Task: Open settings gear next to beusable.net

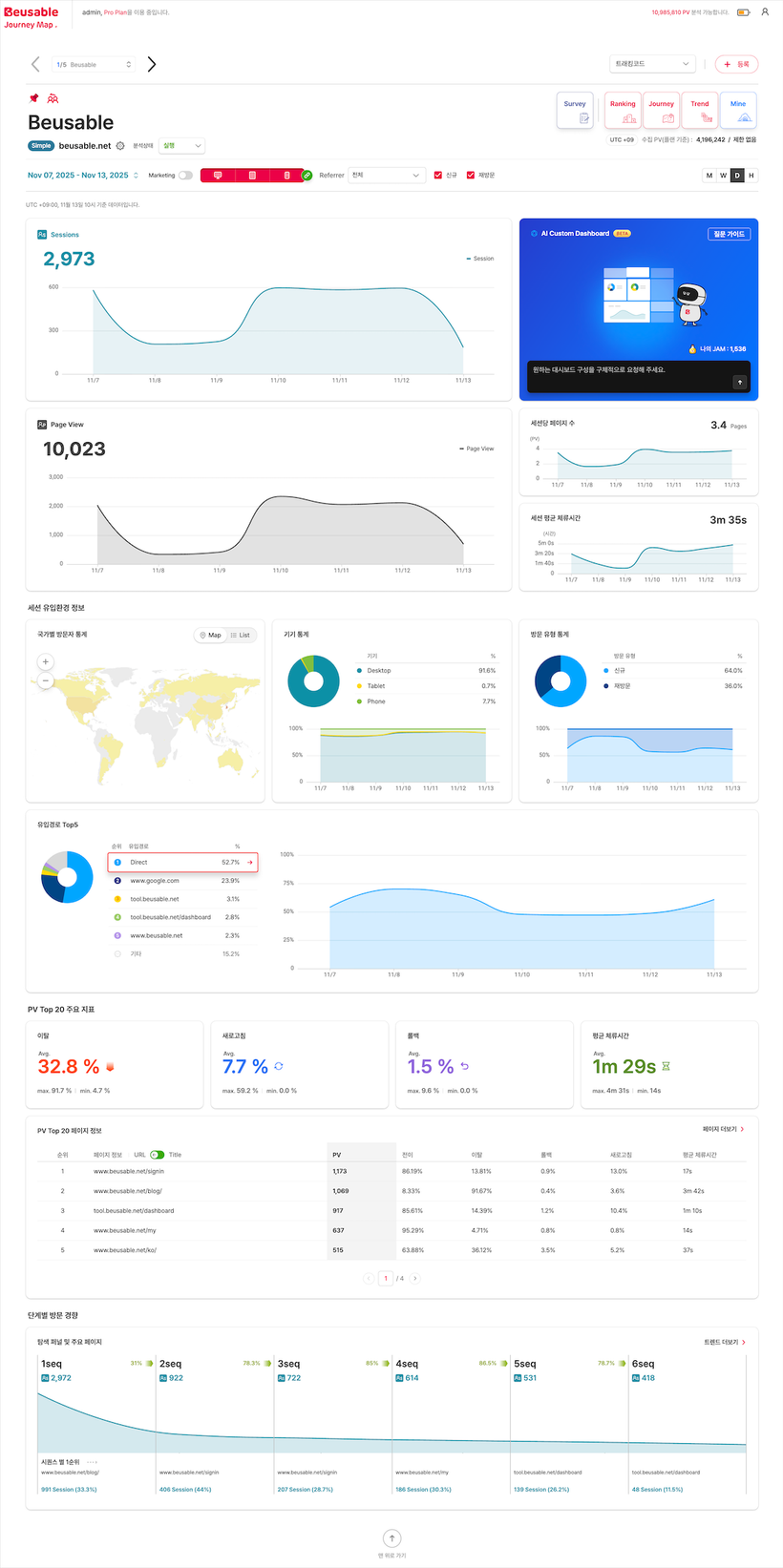Action: (x=120, y=146)
